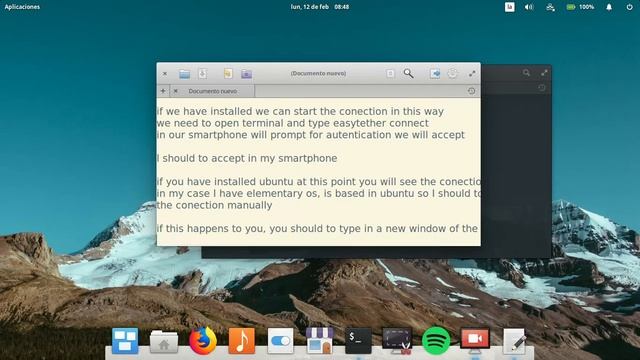Screen dimensions: 640x360
Task: Launch Files home folder from the dock
Action: [x=164, y=342]
